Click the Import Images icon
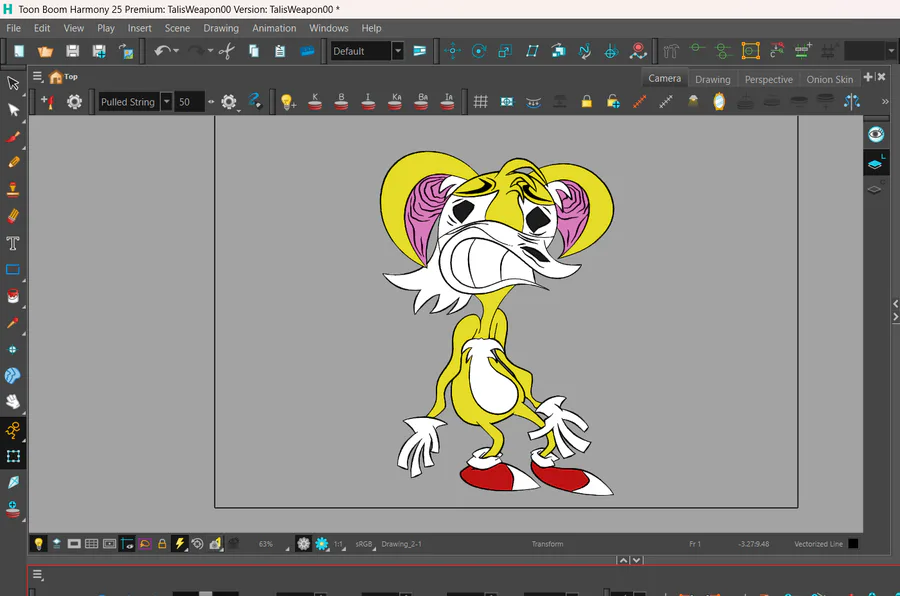Screen dimensions: 900x596 pos(126,52)
